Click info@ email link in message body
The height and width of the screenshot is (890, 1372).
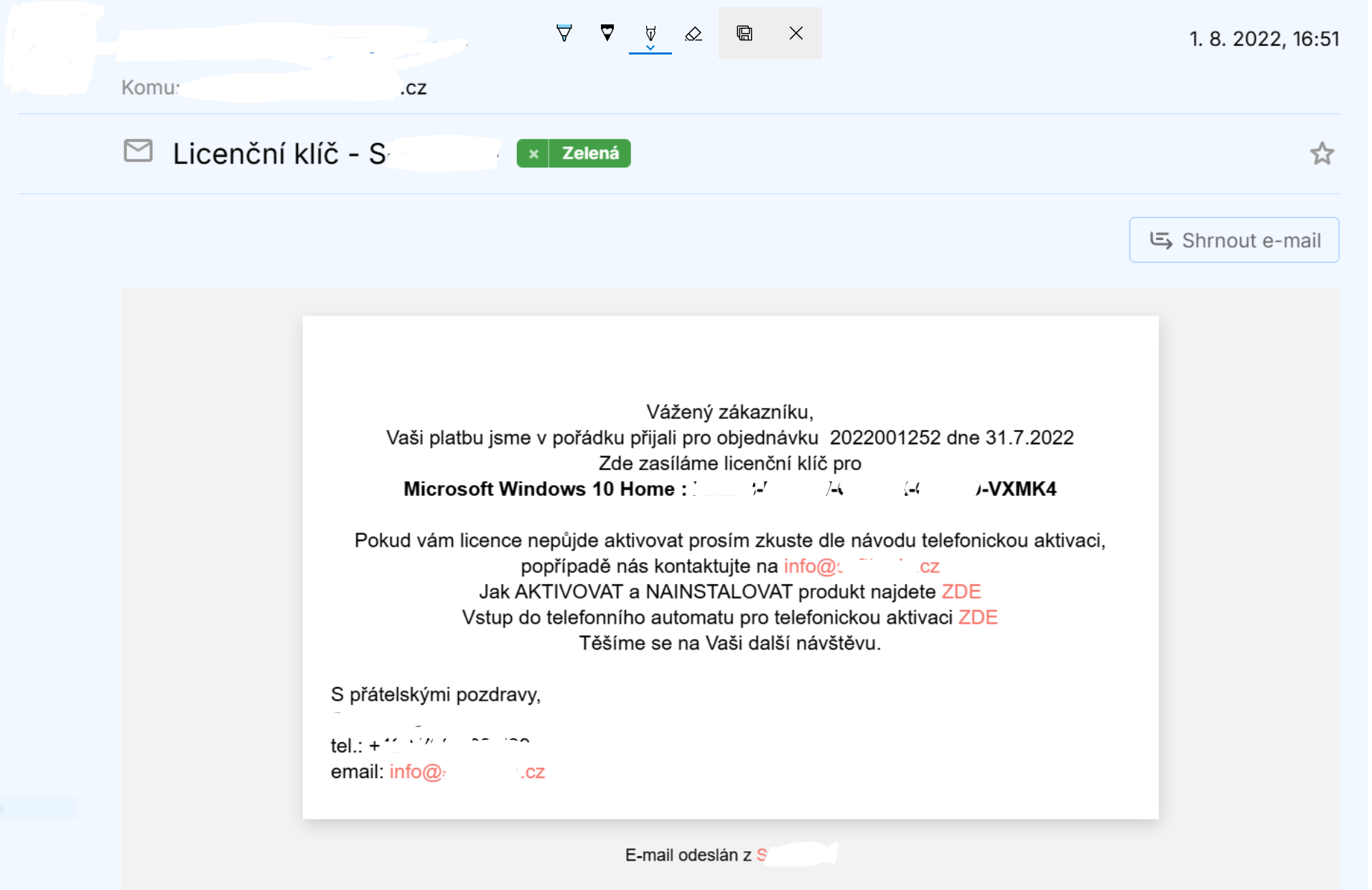point(862,566)
